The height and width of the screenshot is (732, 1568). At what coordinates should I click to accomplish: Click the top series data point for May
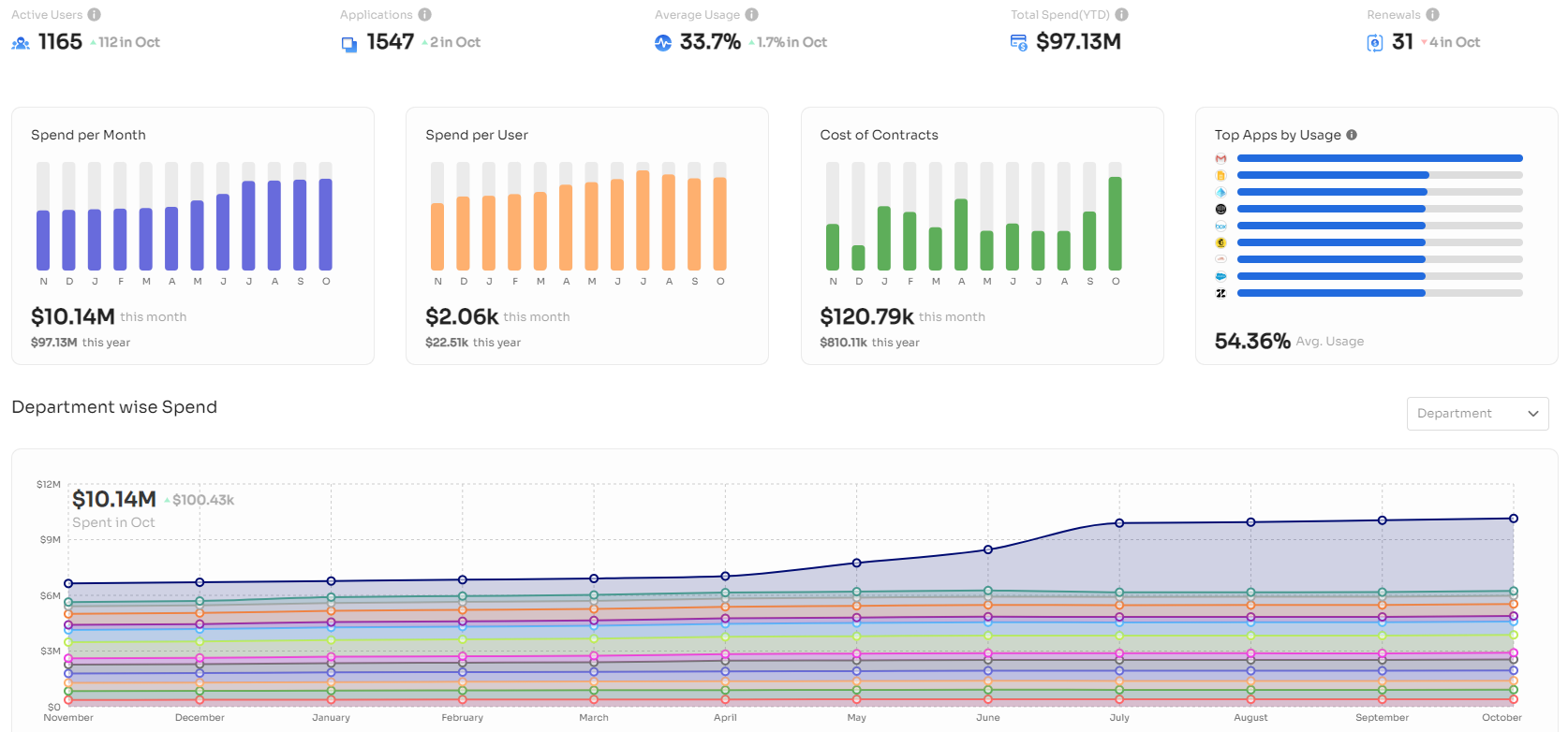coord(856,563)
